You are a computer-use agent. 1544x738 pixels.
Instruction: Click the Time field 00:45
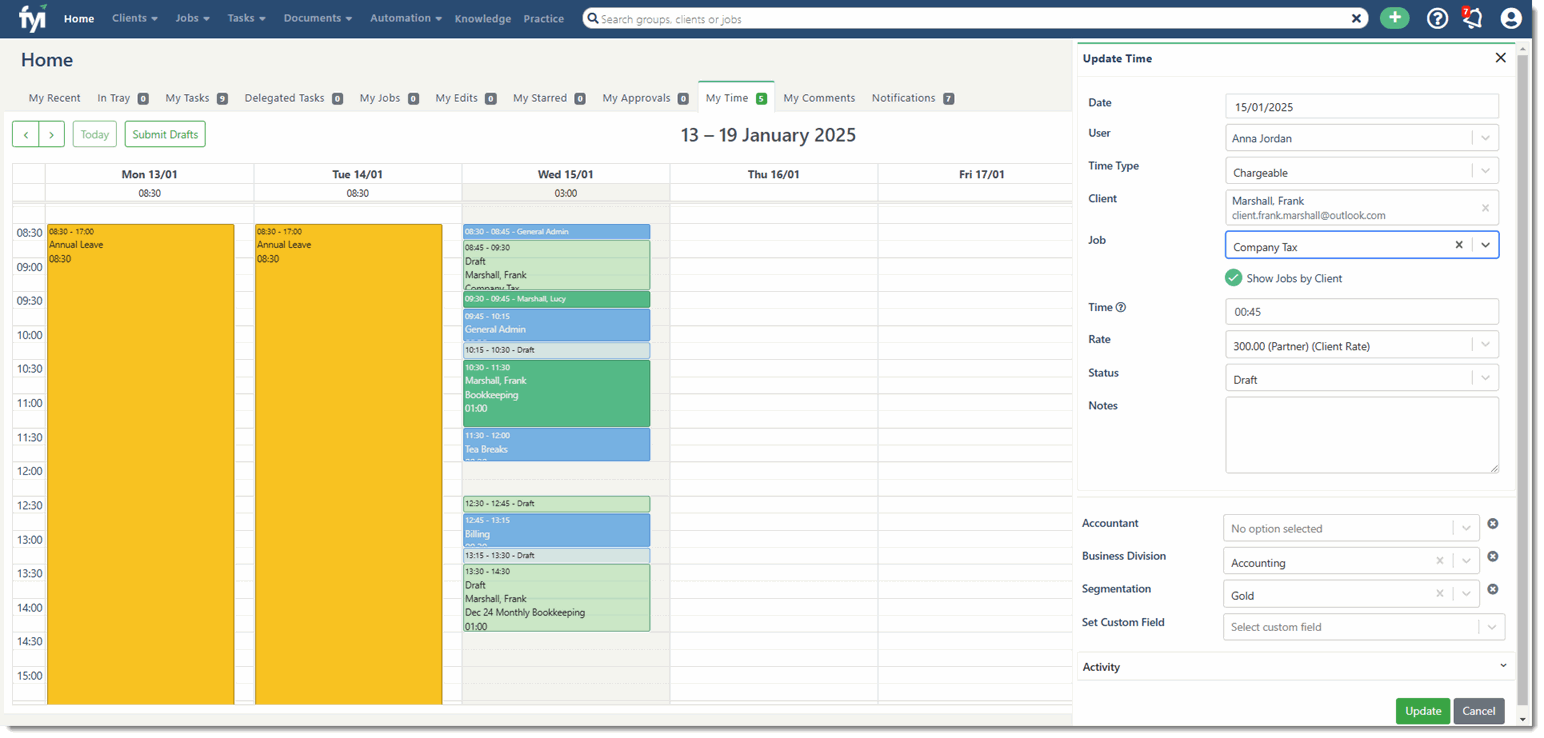[x=1362, y=311]
